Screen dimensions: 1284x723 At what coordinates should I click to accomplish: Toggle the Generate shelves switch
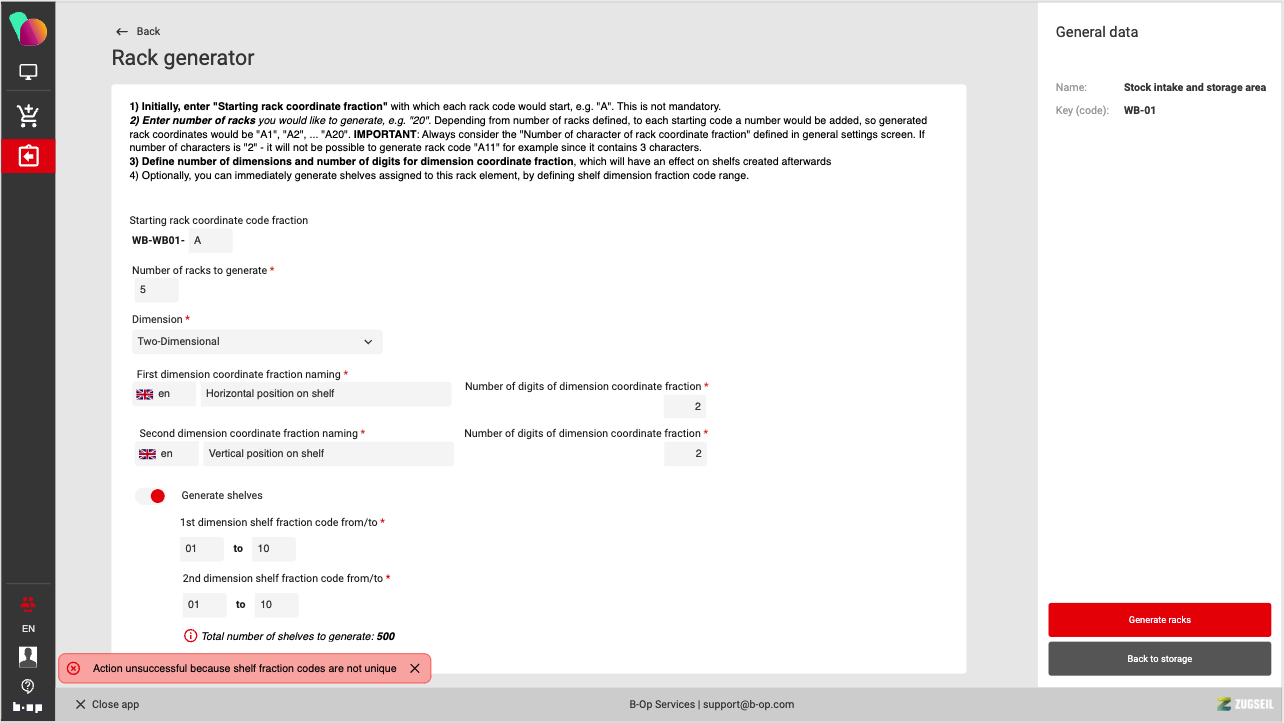(151, 496)
